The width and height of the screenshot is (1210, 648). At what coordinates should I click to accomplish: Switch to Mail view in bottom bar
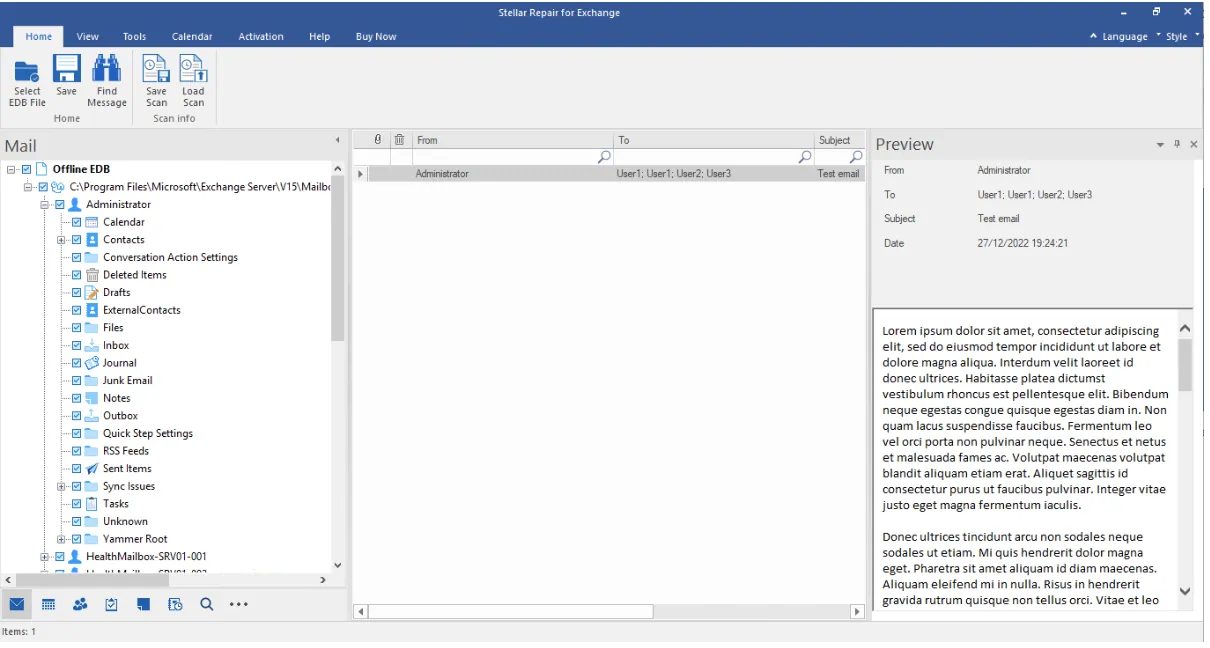[x=17, y=604]
